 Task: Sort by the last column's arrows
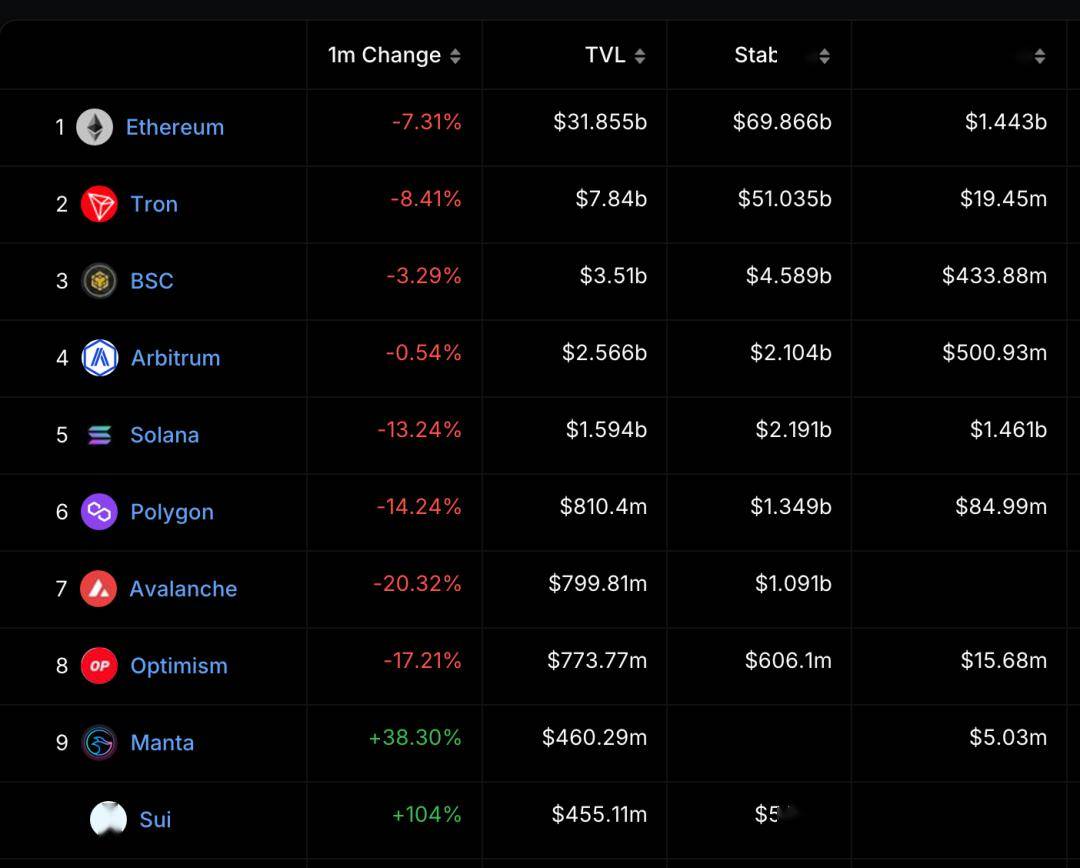pos(1040,56)
